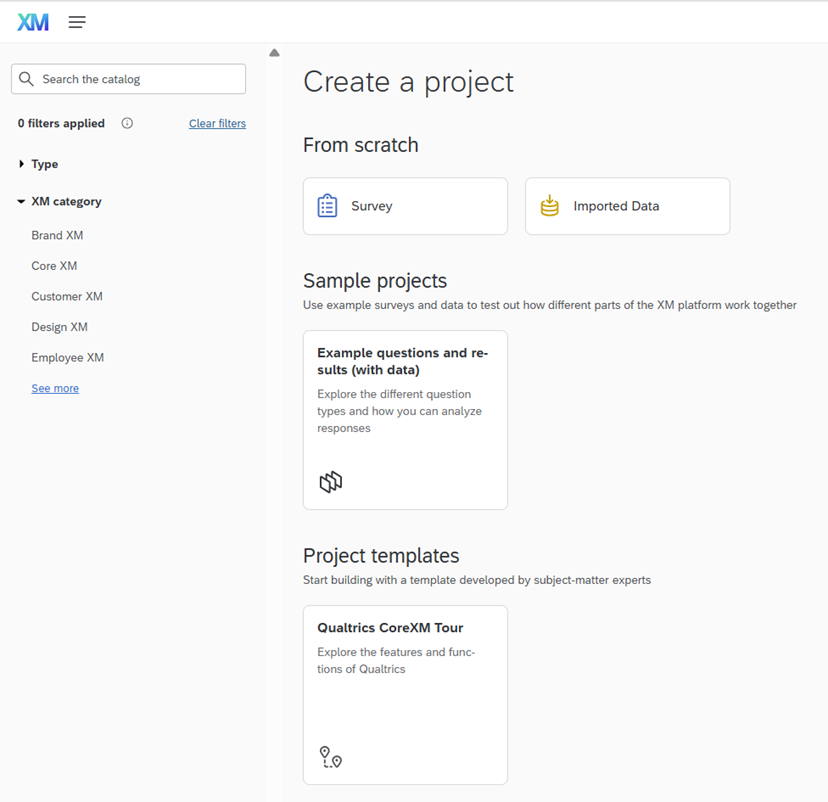The width and height of the screenshot is (828, 802).
Task: Open the hamburger navigation menu
Action: (77, 22)
